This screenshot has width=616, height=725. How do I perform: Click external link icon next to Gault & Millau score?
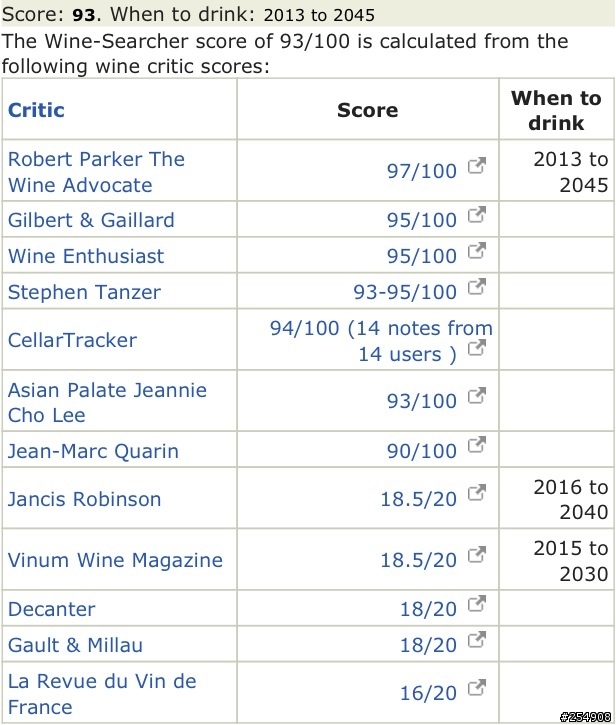coord(477,639)
